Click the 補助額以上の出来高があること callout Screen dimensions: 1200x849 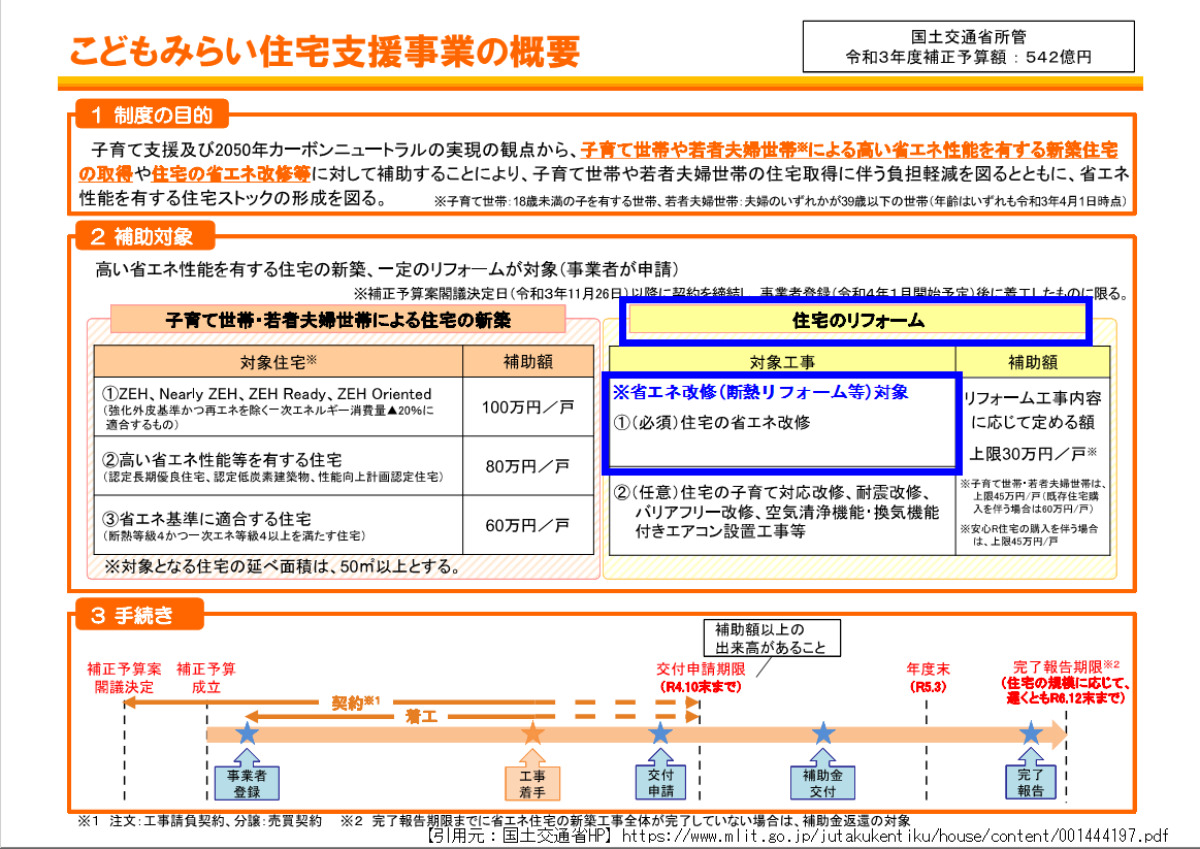pyautogui.click(x=772, y=638)
